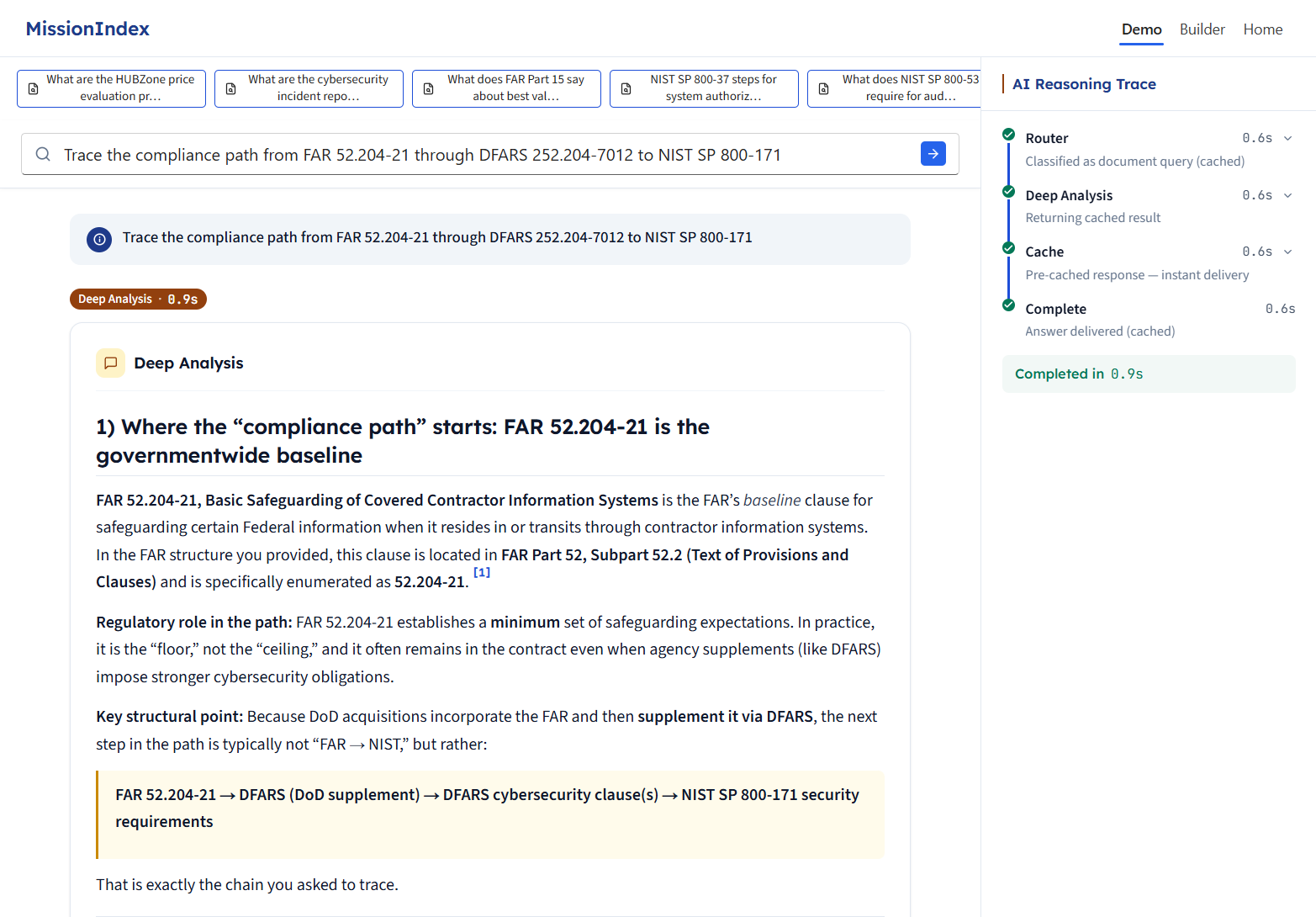Expand the Cache trace step
The height and width of the screenshot is (917, 1316).
coord(1287,252)
